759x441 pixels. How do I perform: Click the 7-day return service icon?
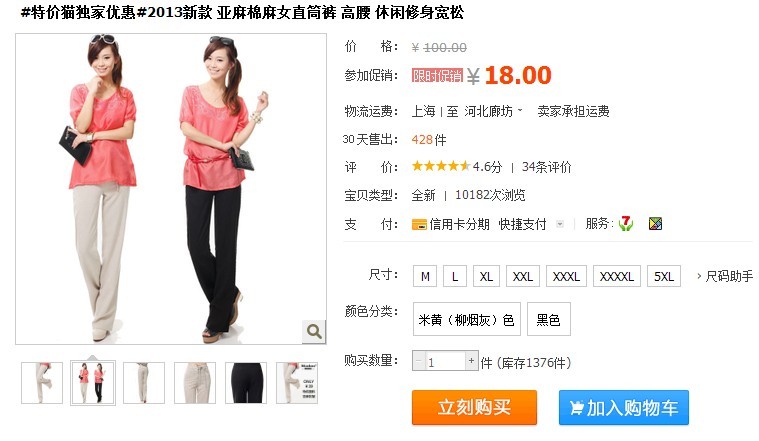pyautogui.click(x=625, y=224)
